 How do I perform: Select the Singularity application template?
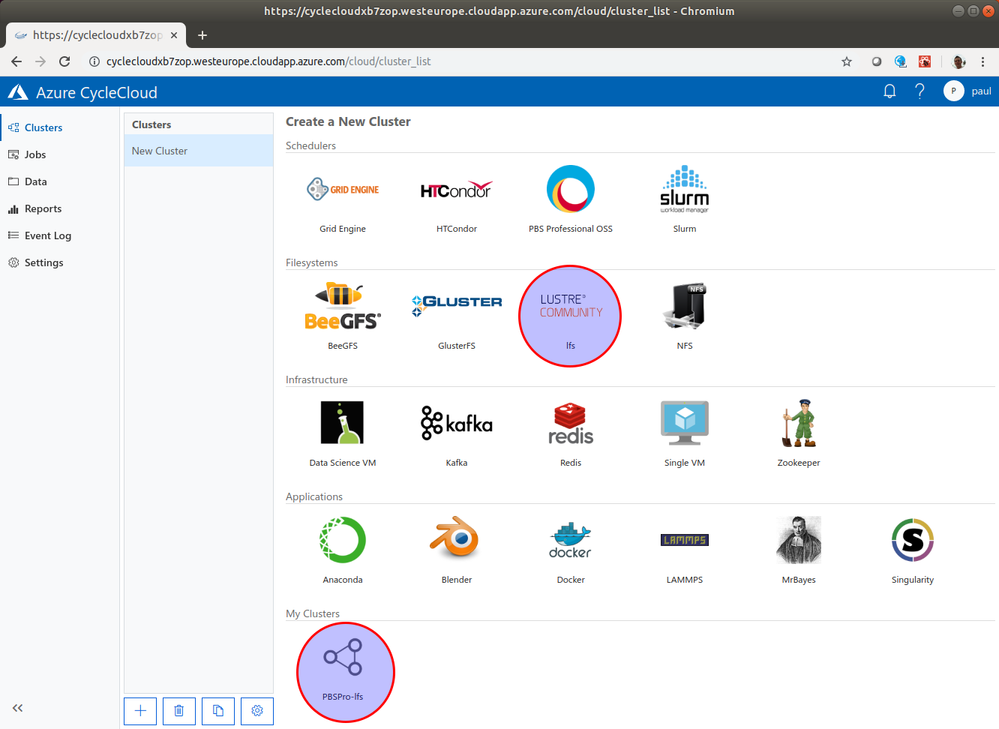coord(912,550)
